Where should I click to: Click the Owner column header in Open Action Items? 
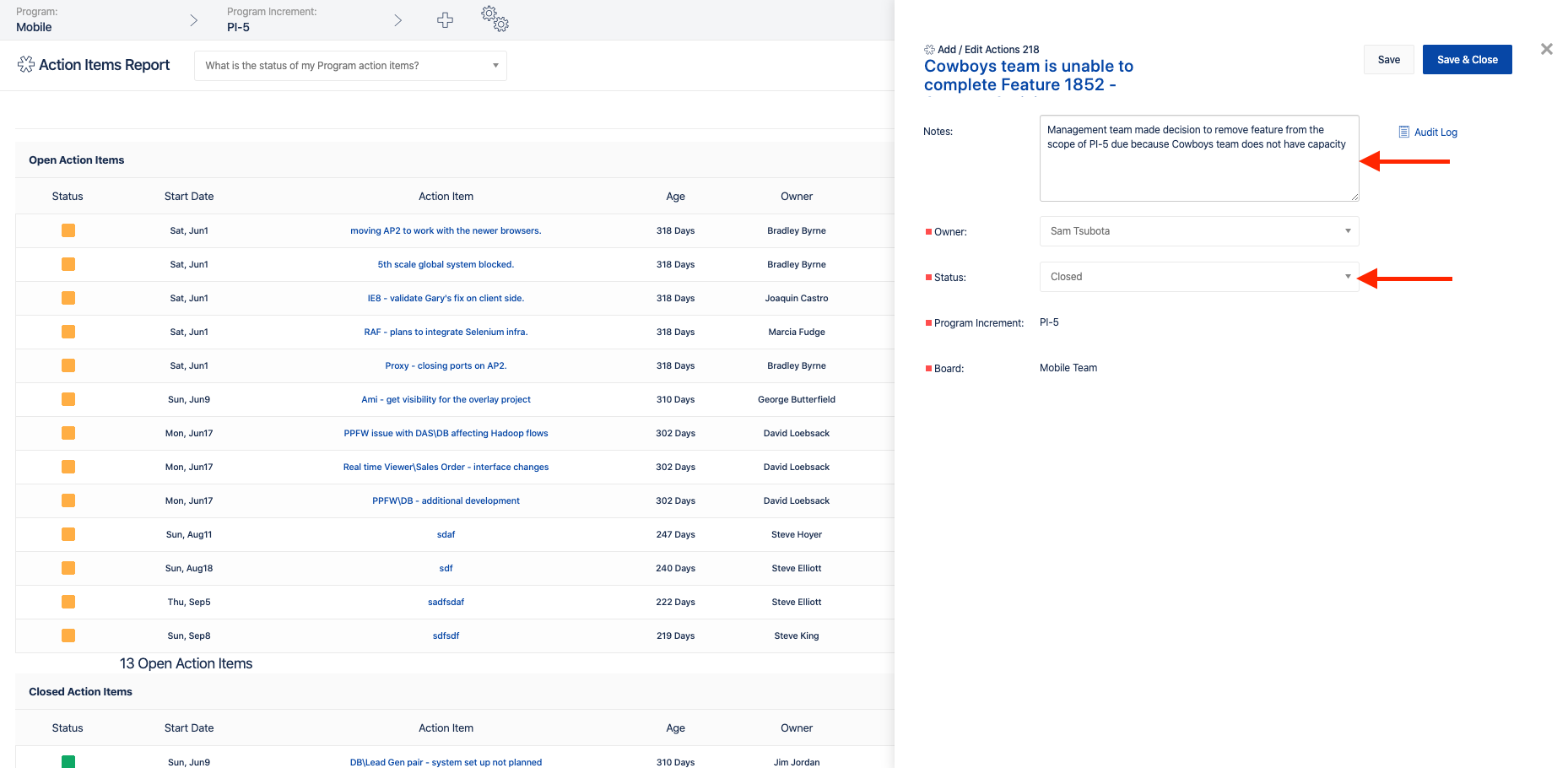coord(797,197)
